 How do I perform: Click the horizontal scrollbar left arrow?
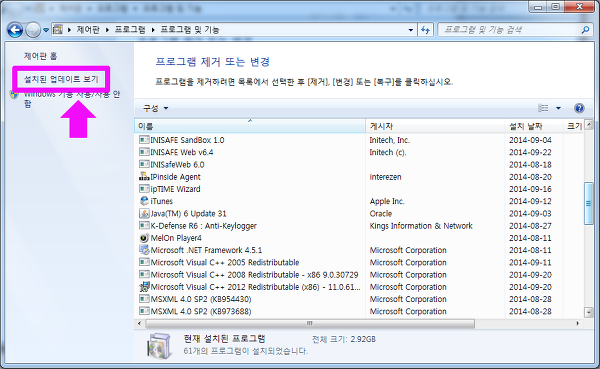pos(139,323)
